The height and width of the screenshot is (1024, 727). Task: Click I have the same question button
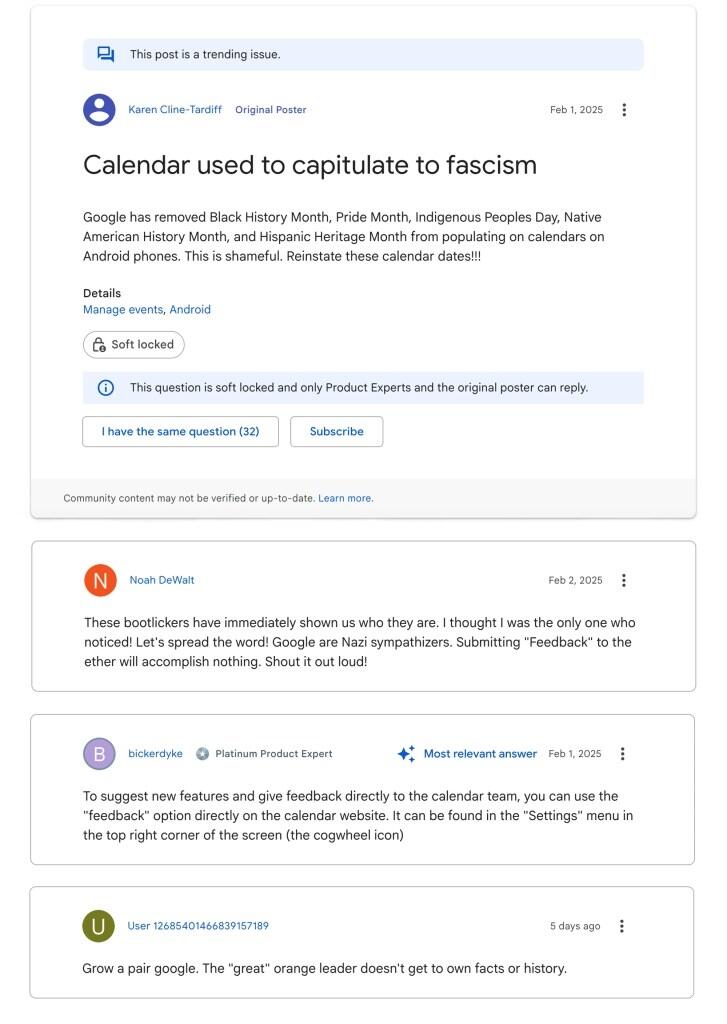[x=180, y=432]
